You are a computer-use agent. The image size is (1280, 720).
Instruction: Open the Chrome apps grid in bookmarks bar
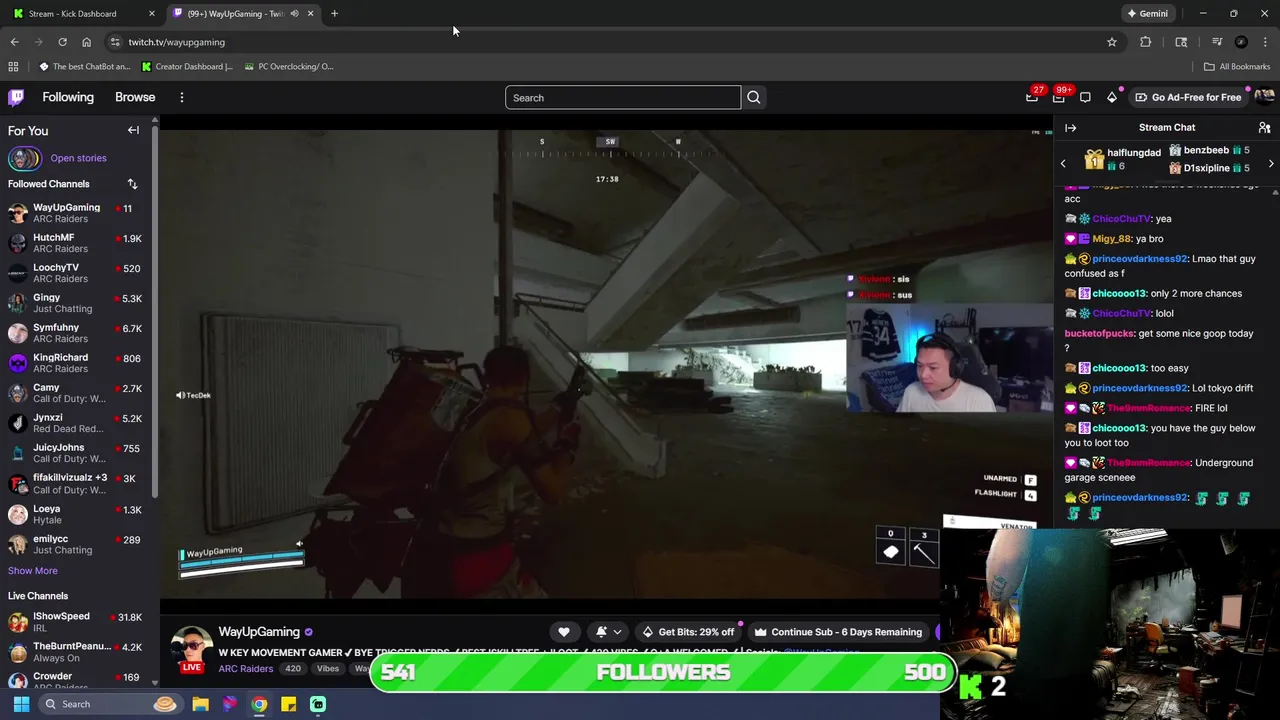click(13, 67)
